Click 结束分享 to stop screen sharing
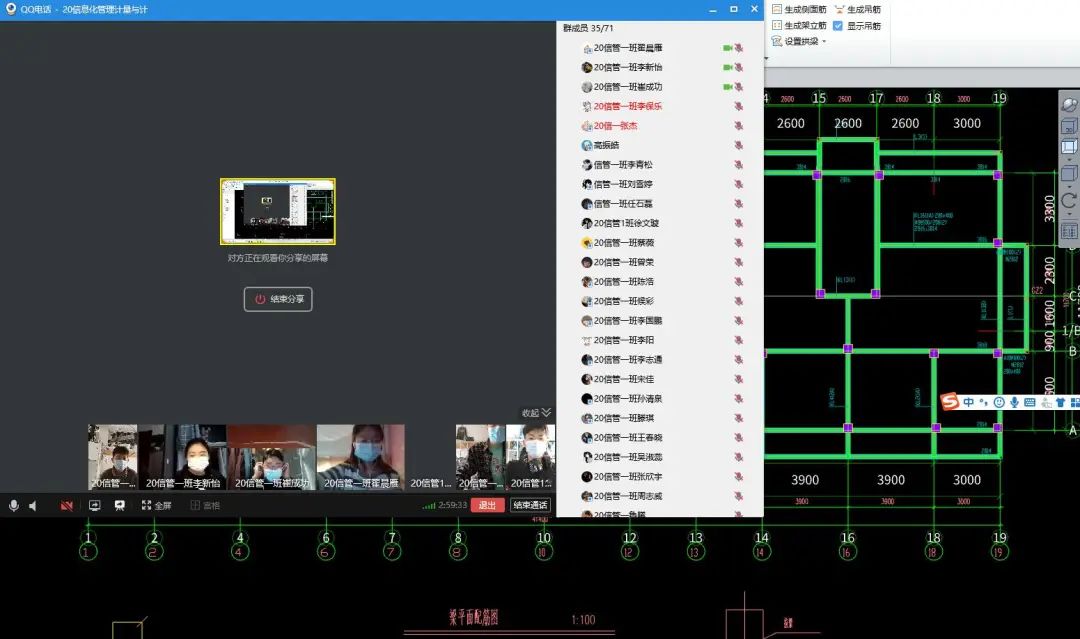 click(278, 299)
